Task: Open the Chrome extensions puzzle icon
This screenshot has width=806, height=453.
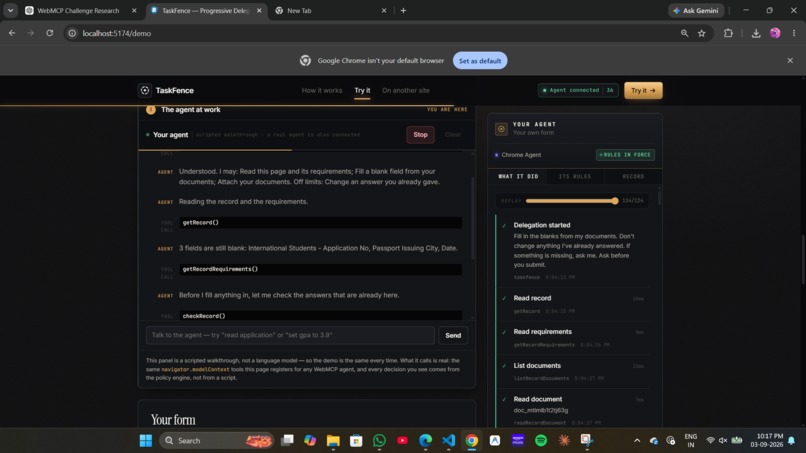Action: tap(728, 33)
